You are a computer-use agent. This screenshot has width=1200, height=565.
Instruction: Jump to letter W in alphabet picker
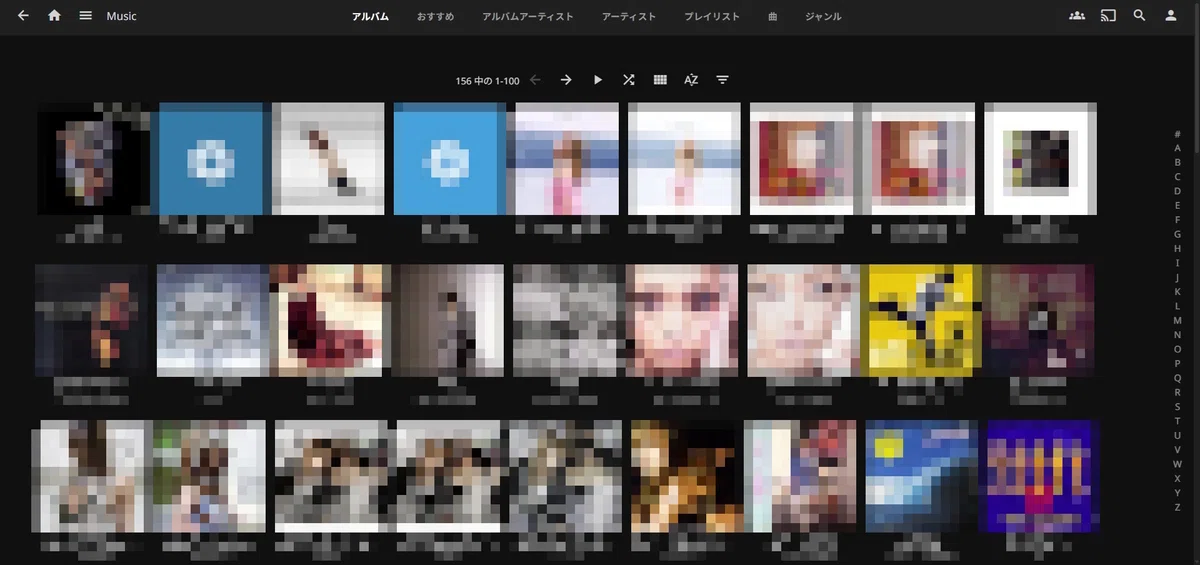tap(1178, 464)
